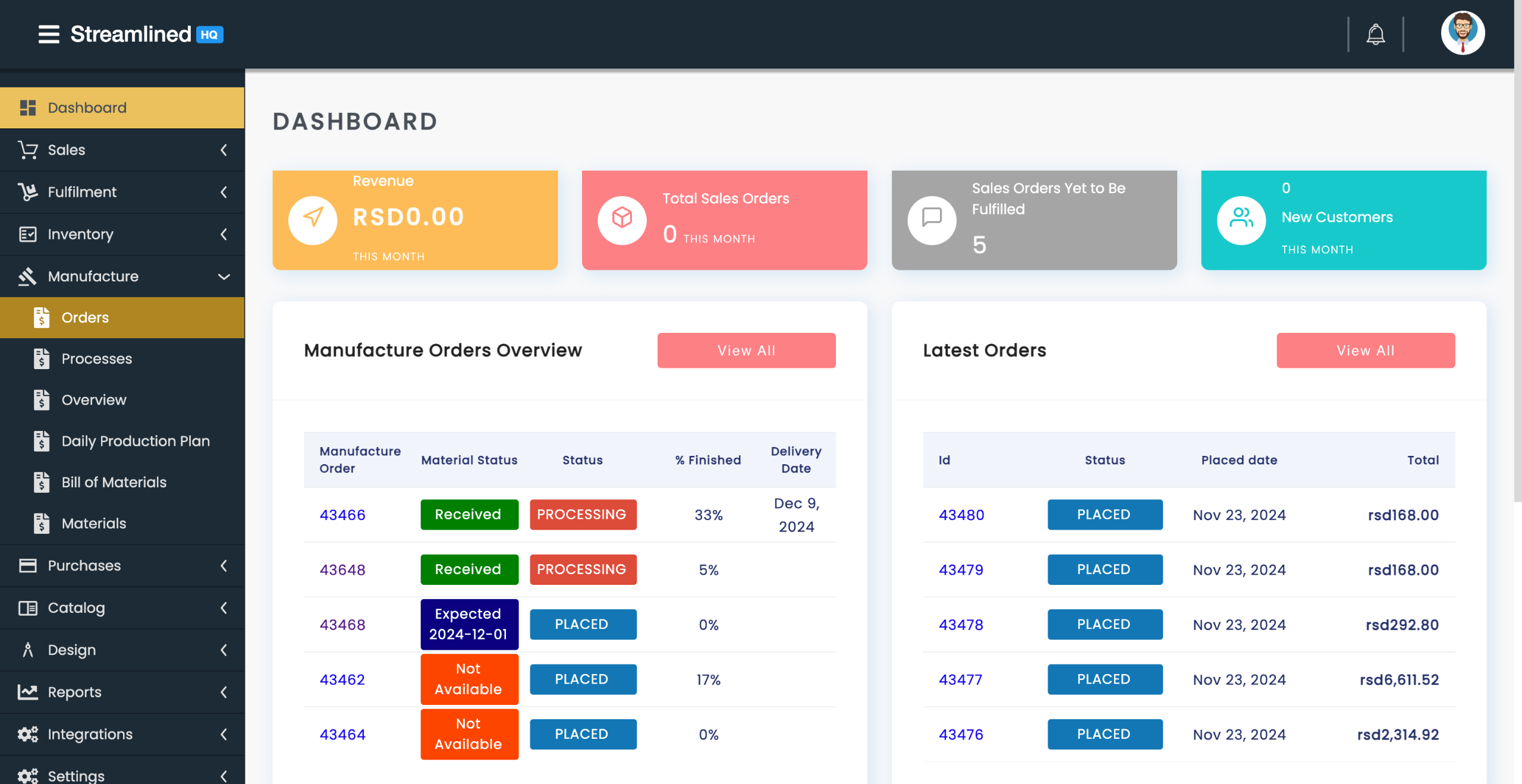
Task: Open manufacture order 43466 link
Action: click(x=342, y=515)
